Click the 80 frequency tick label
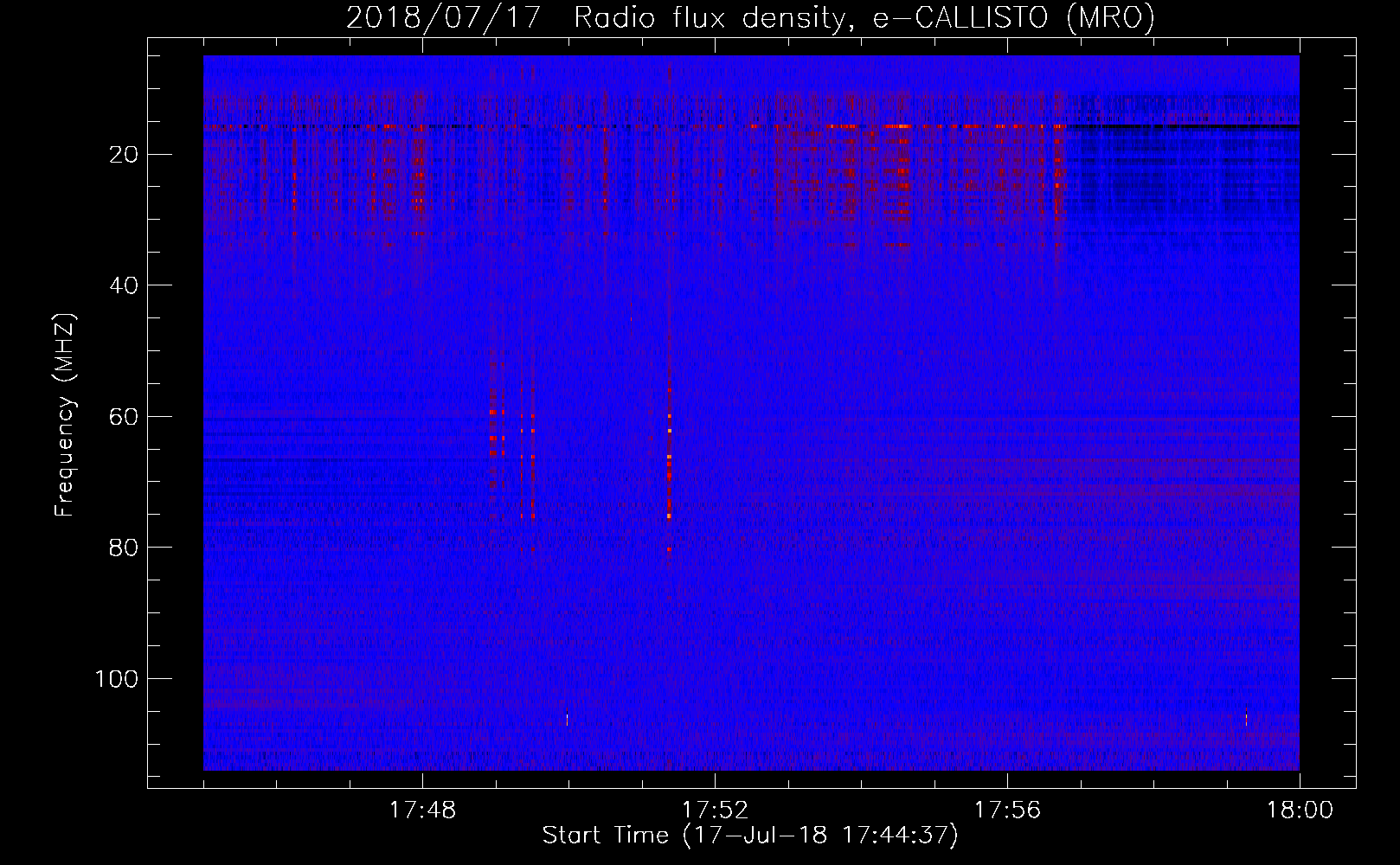This screenshot has width=1400, height=865. point(125,548)
